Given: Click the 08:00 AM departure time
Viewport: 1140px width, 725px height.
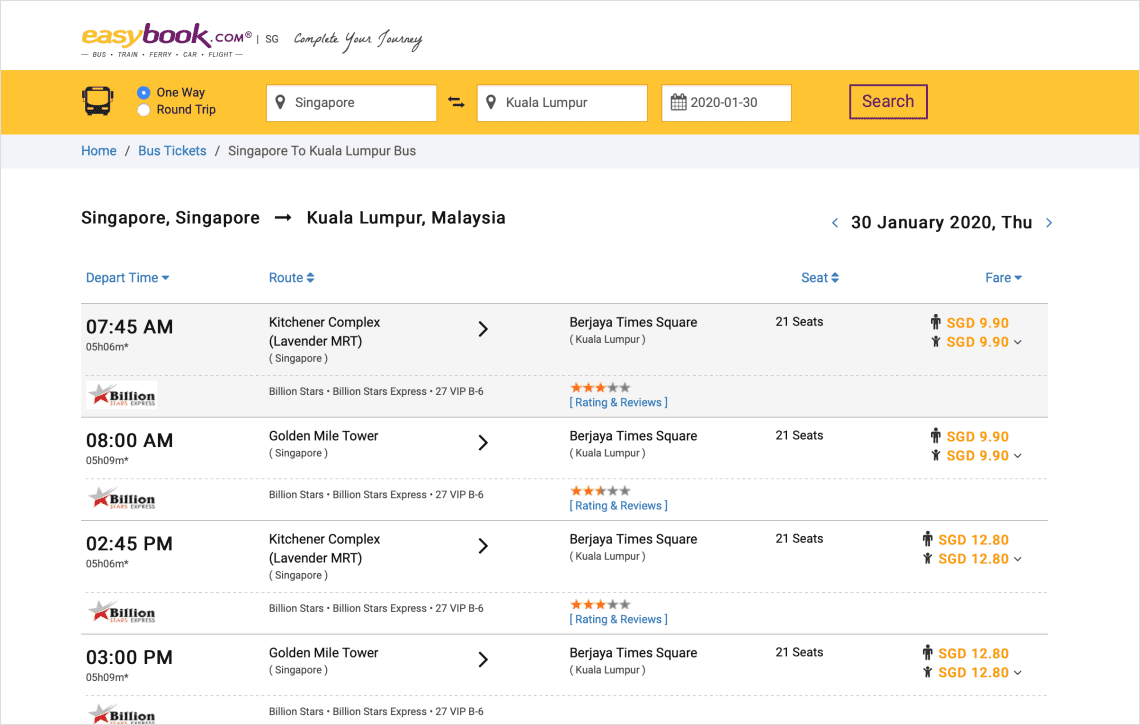Looking at the screenshot, I should (x=129, y=440).
